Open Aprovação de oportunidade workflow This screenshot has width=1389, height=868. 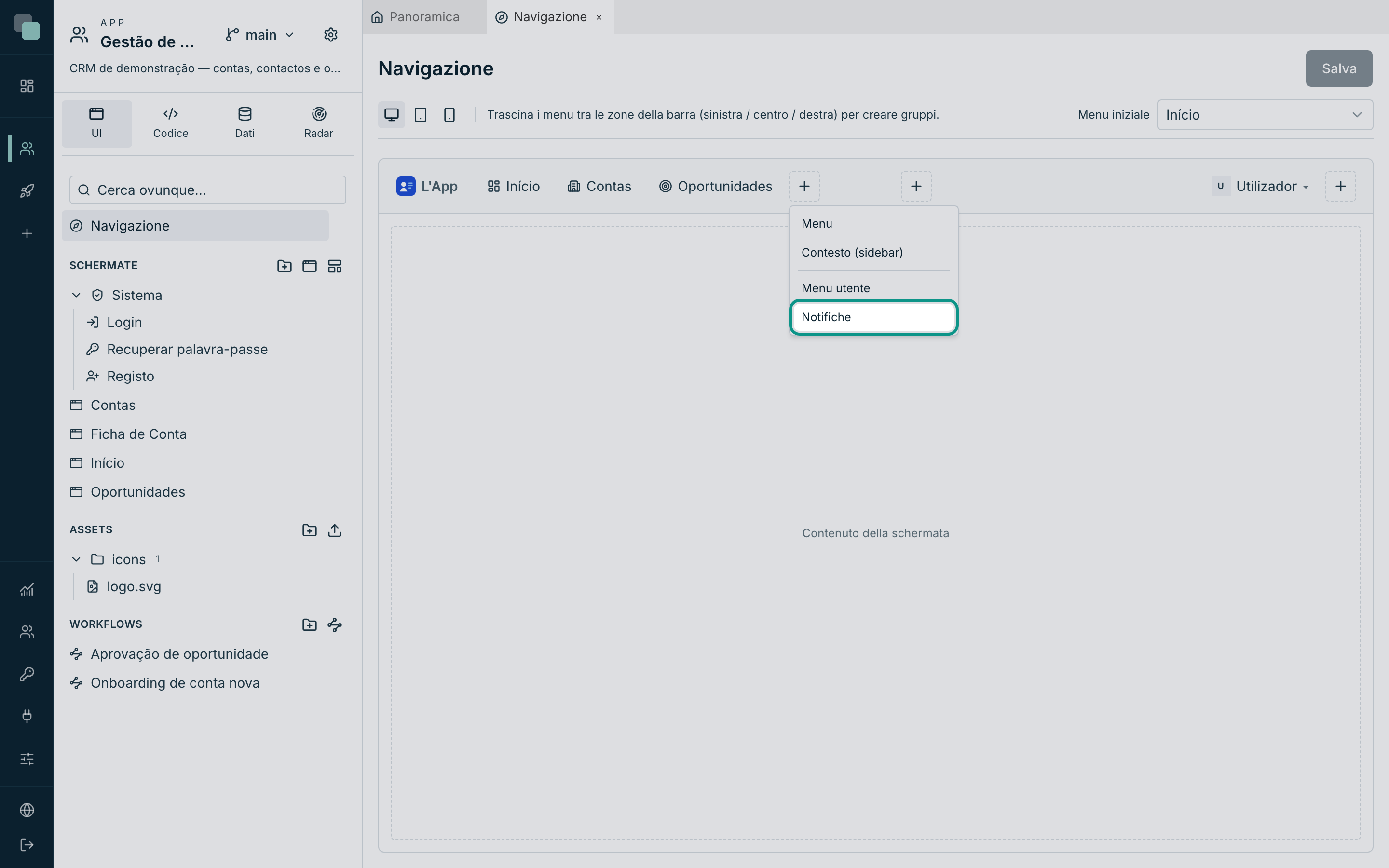coord(169,654)
